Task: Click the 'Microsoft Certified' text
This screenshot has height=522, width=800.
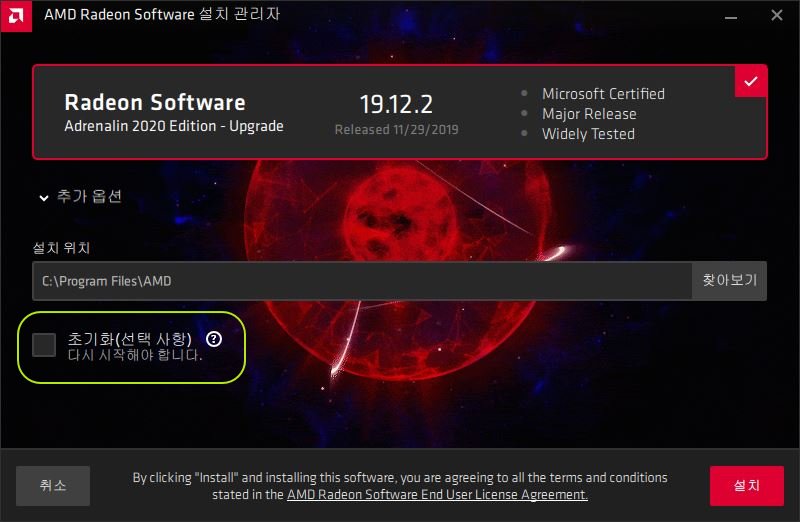Action: [x=603, y=94]
